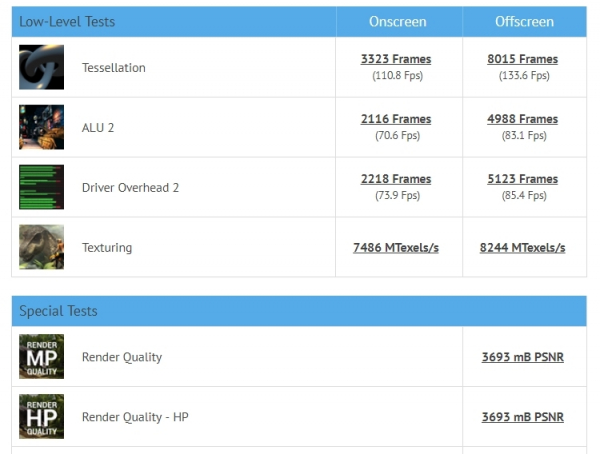
Task: Click the ALU 2 test thumbnail icon
Action: point(41,127)
